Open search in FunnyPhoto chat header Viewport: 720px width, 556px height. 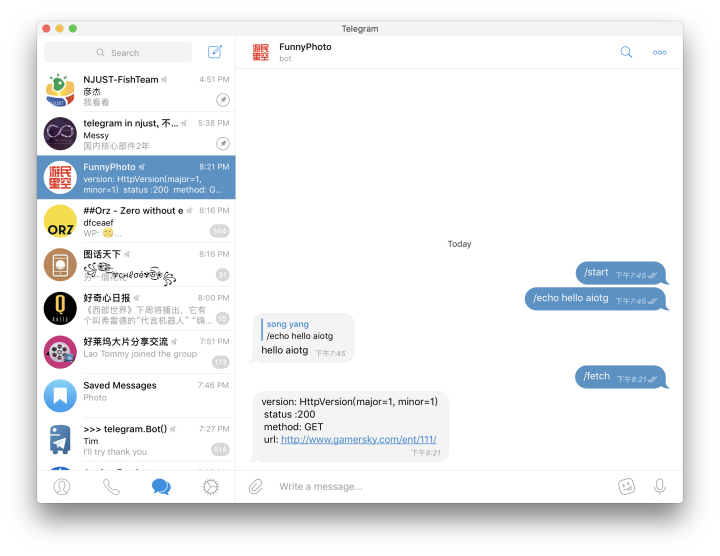(x=626, y=52)
